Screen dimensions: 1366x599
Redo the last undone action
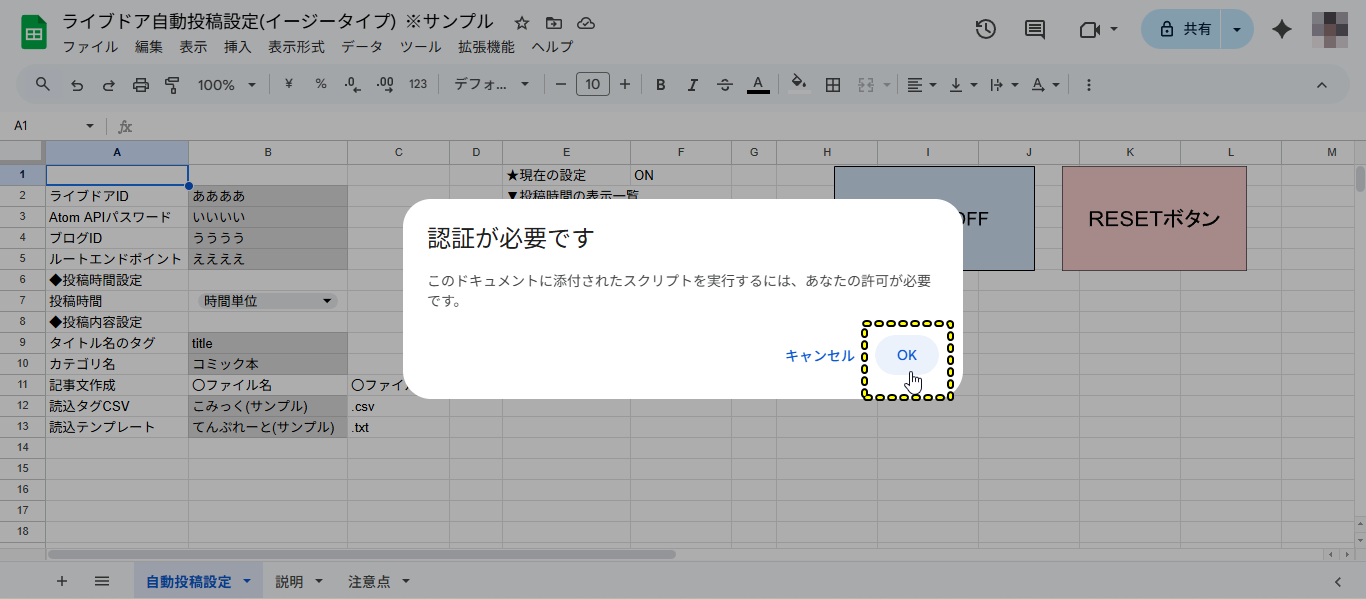pos(108,85)
